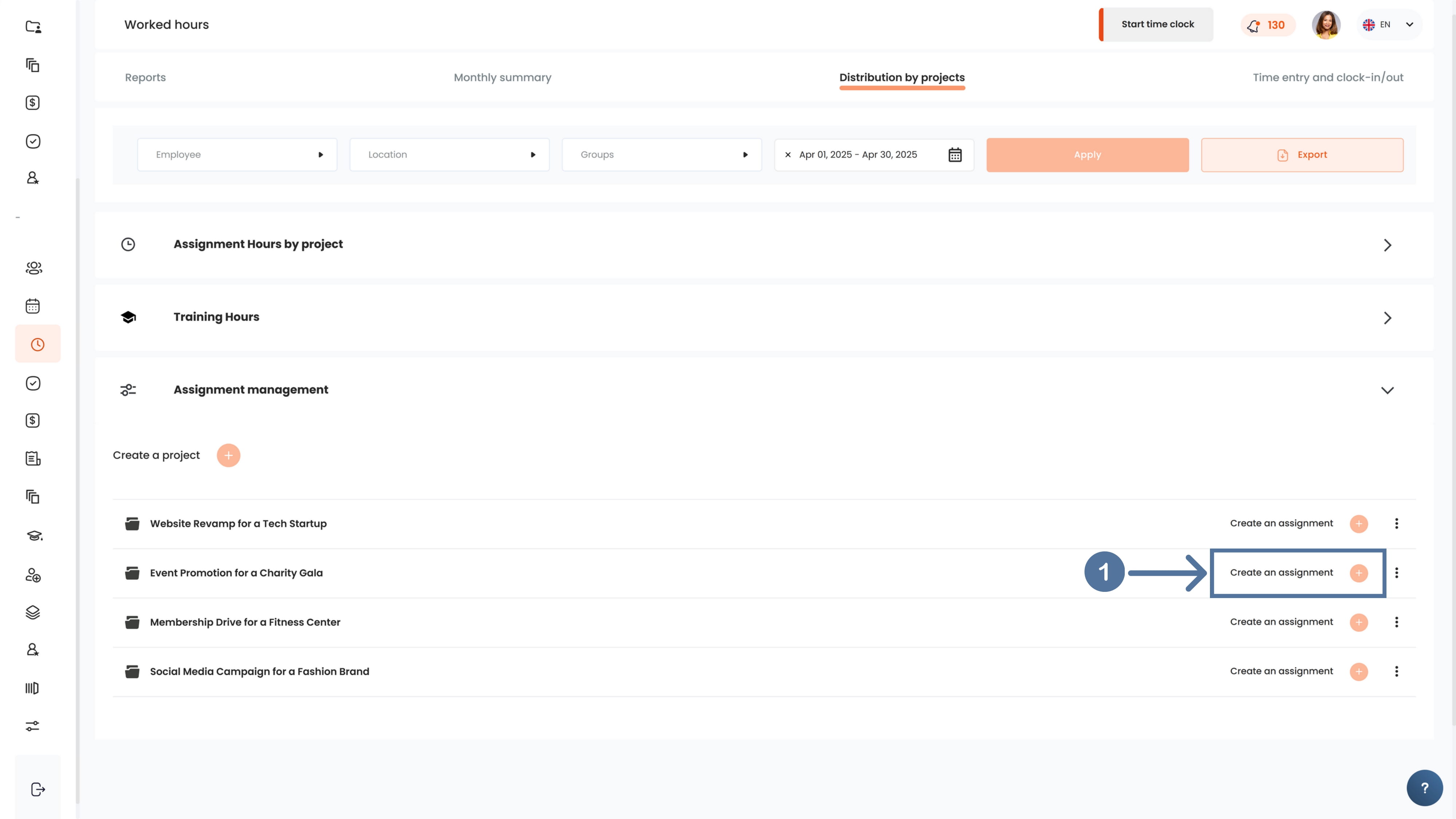Expand the Training Hours section chevron
This screenshot has width=1456, height=819.
[x=1387, y=318]
